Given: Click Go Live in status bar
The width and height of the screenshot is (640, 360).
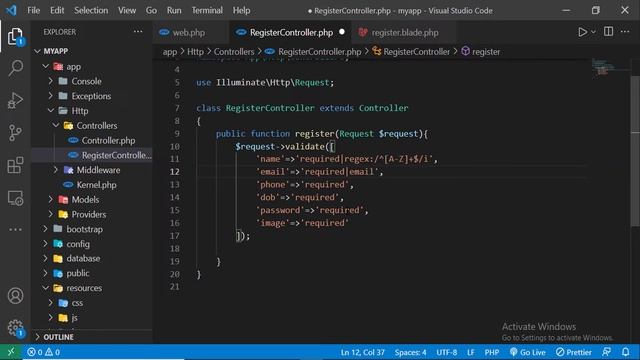Looking at the screenshot, I should [x=527, y=352].
